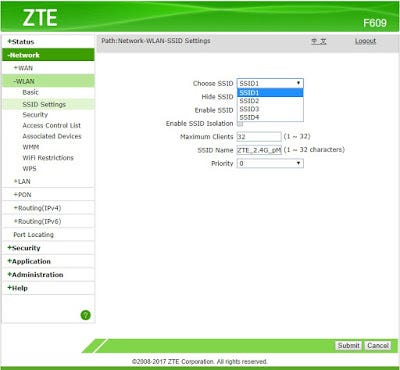The width and height of the screenshot is (400, 370).
Task: Expand the LAN submenu
Action: coord(22,181)
